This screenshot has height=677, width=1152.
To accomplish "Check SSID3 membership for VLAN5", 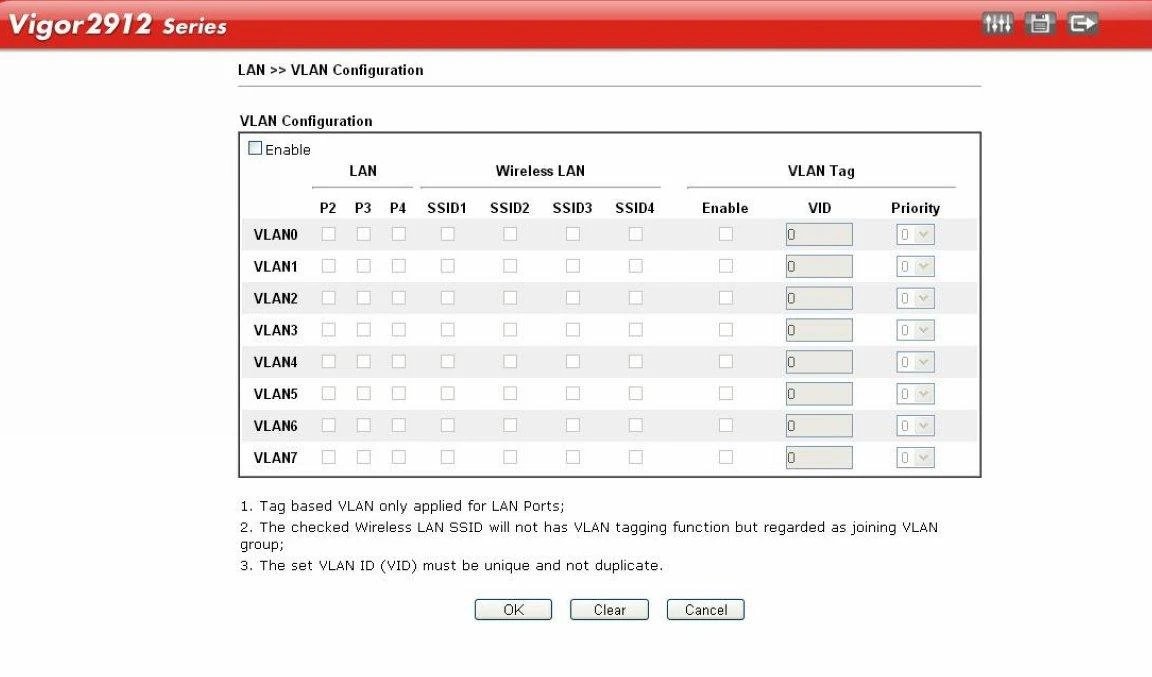I will 572,393.
